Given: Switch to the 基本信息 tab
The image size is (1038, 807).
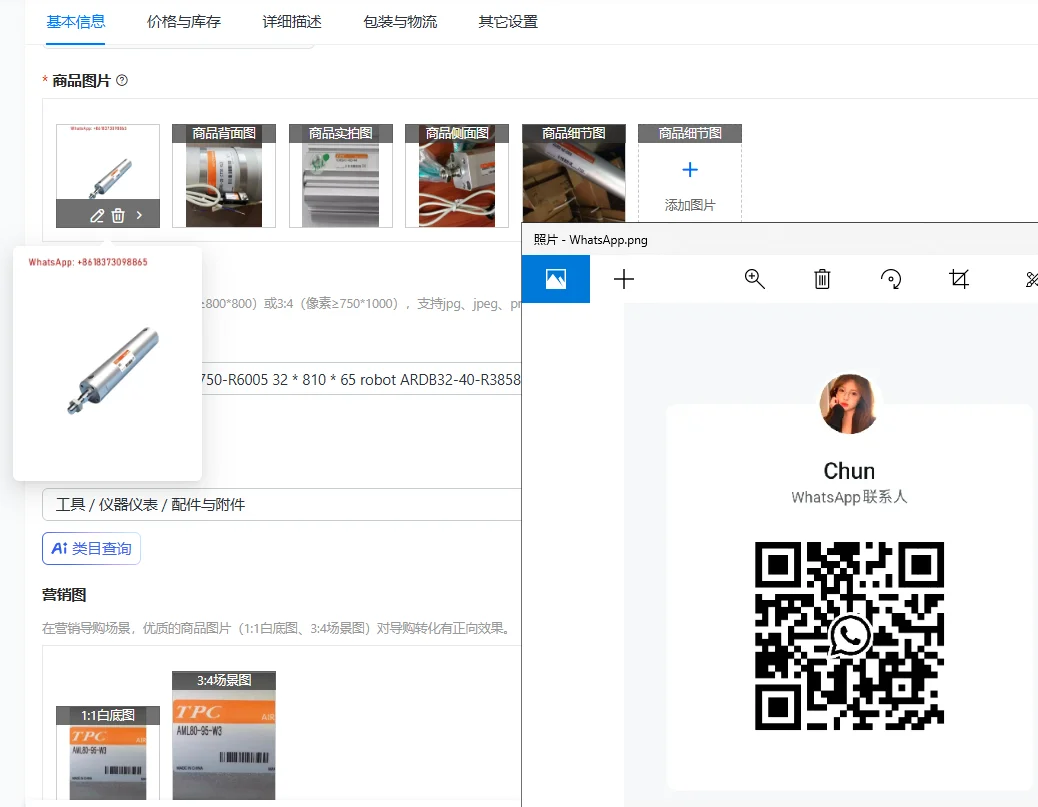Looking at the screenshot, I should point(75,22).
